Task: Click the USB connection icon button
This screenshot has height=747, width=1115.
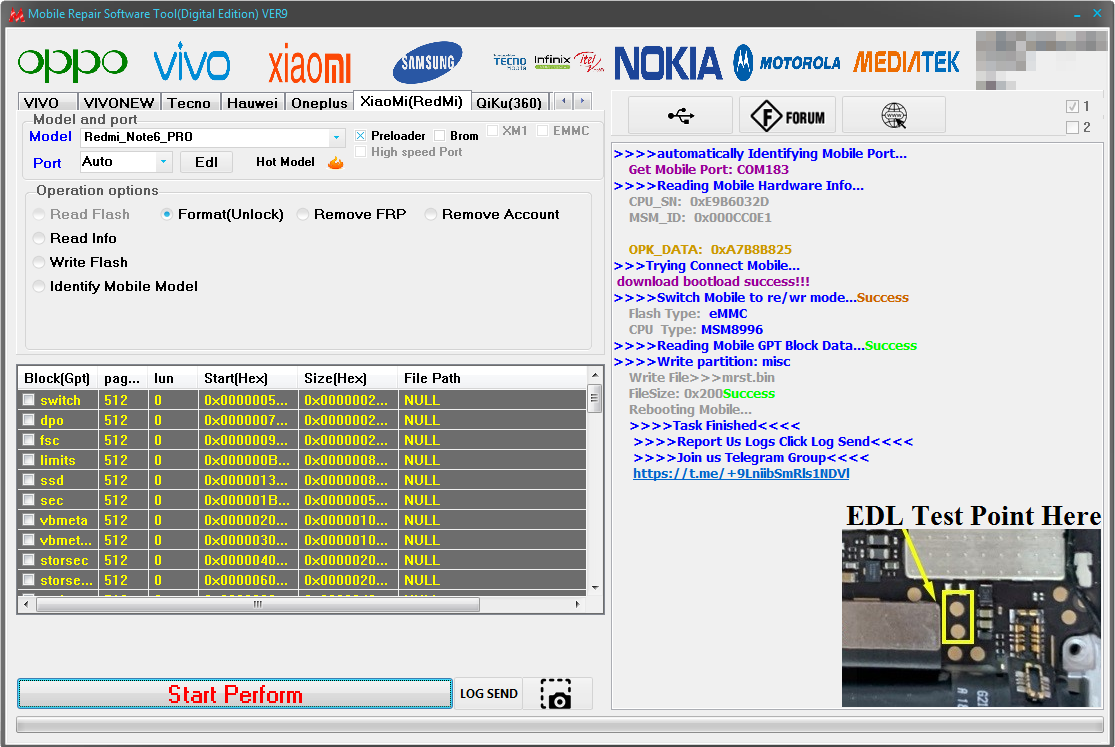Action: (x=681, y=115)
